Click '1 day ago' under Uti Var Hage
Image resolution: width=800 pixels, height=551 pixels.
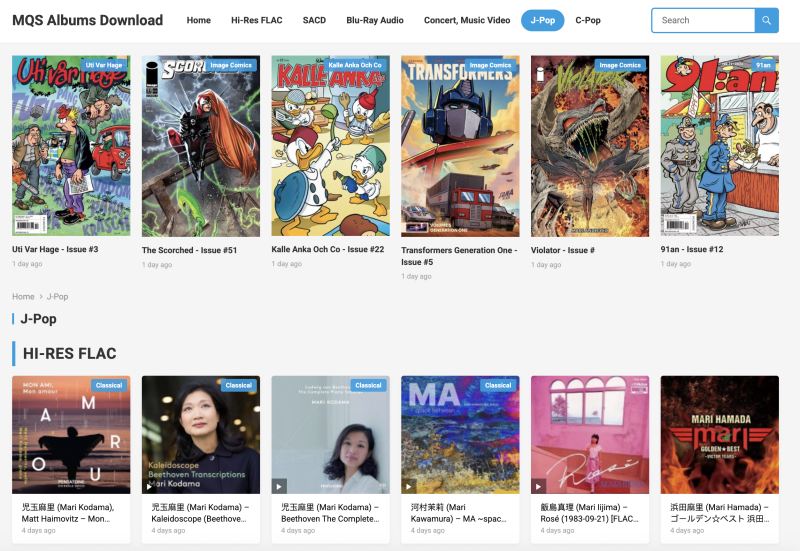[x=28, y=264]
